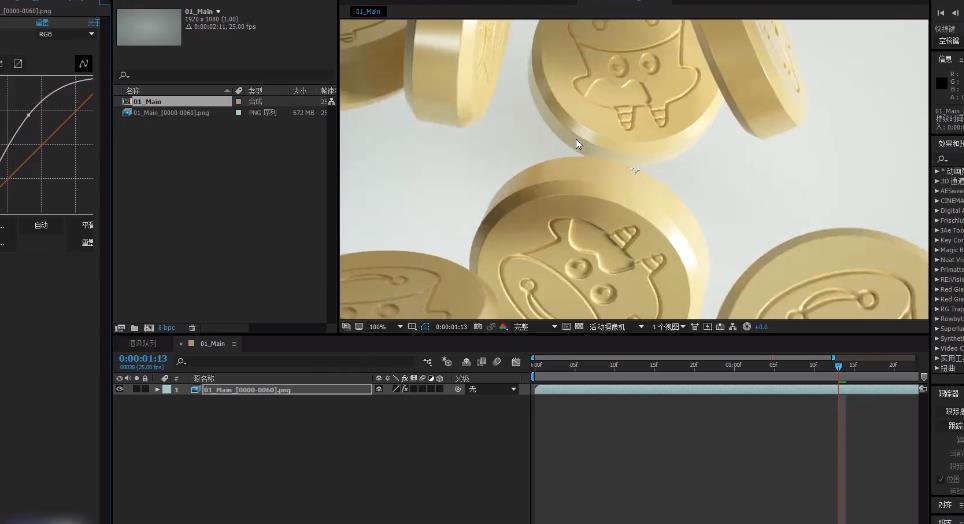Hide the 01_Main PNG layer with eye icon
Screen dimensions: 964x524
[120, 389]
